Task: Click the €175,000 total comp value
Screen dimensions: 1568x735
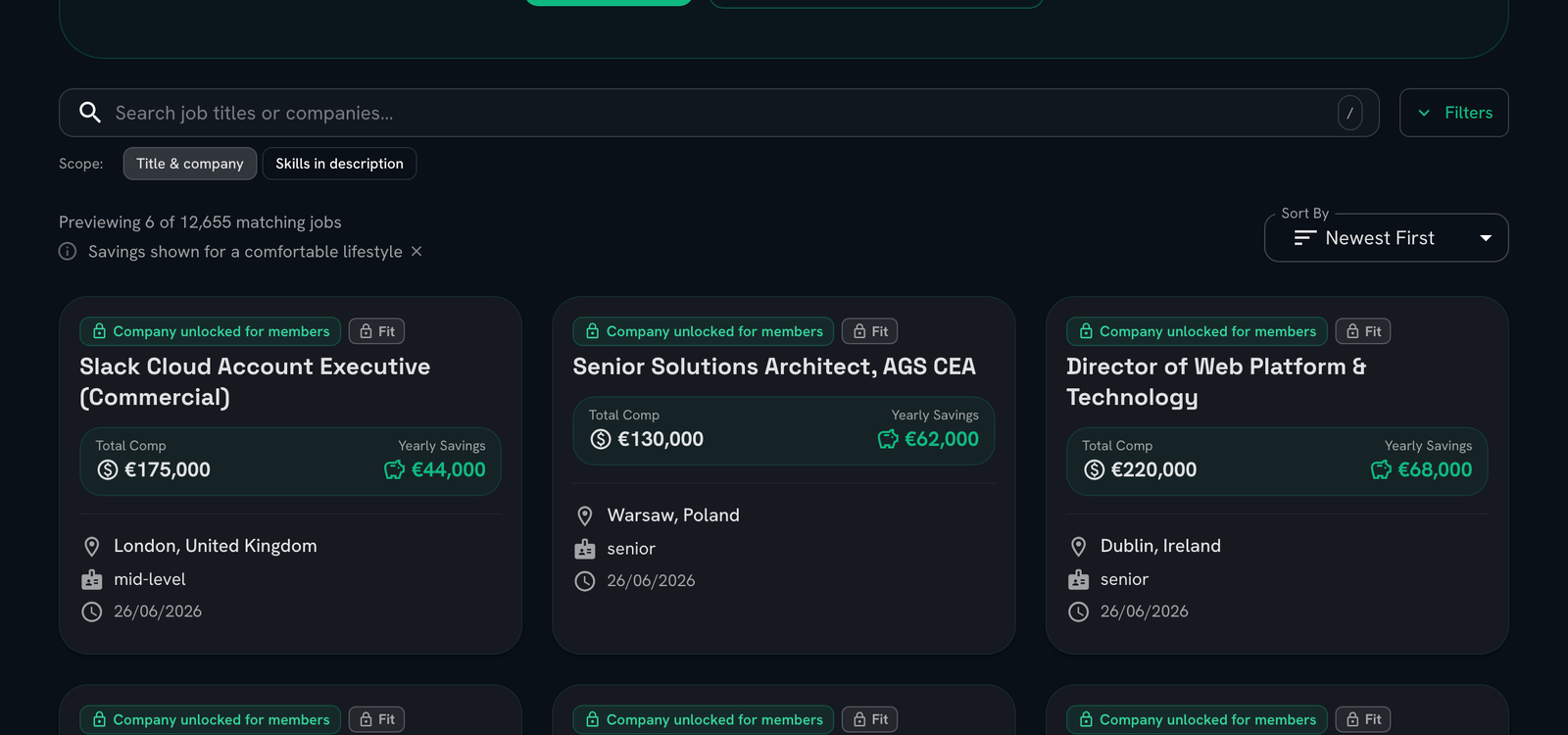Action: click(168, 470)
